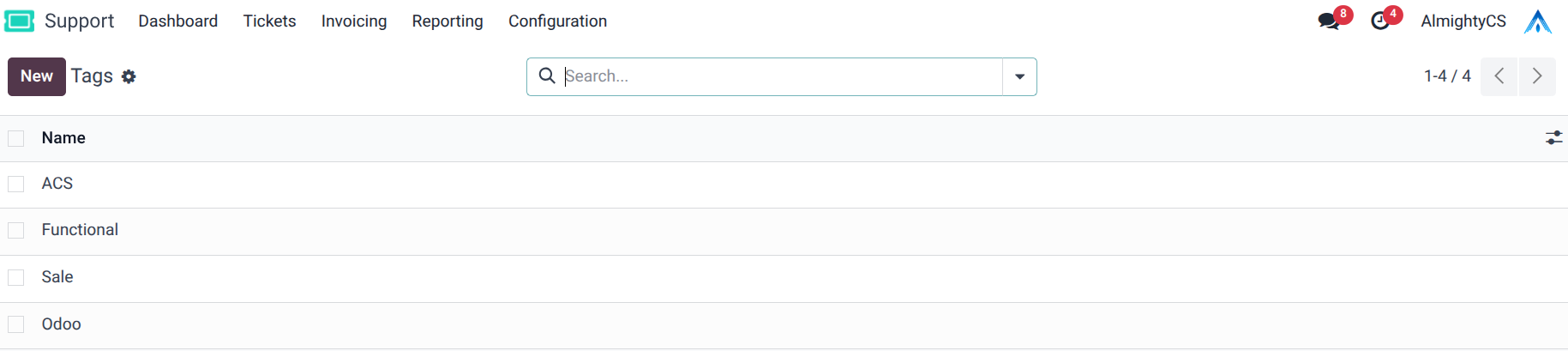1568x351 pixels.
Task: Open the chat messages icon
Action: click(1329, 21)
